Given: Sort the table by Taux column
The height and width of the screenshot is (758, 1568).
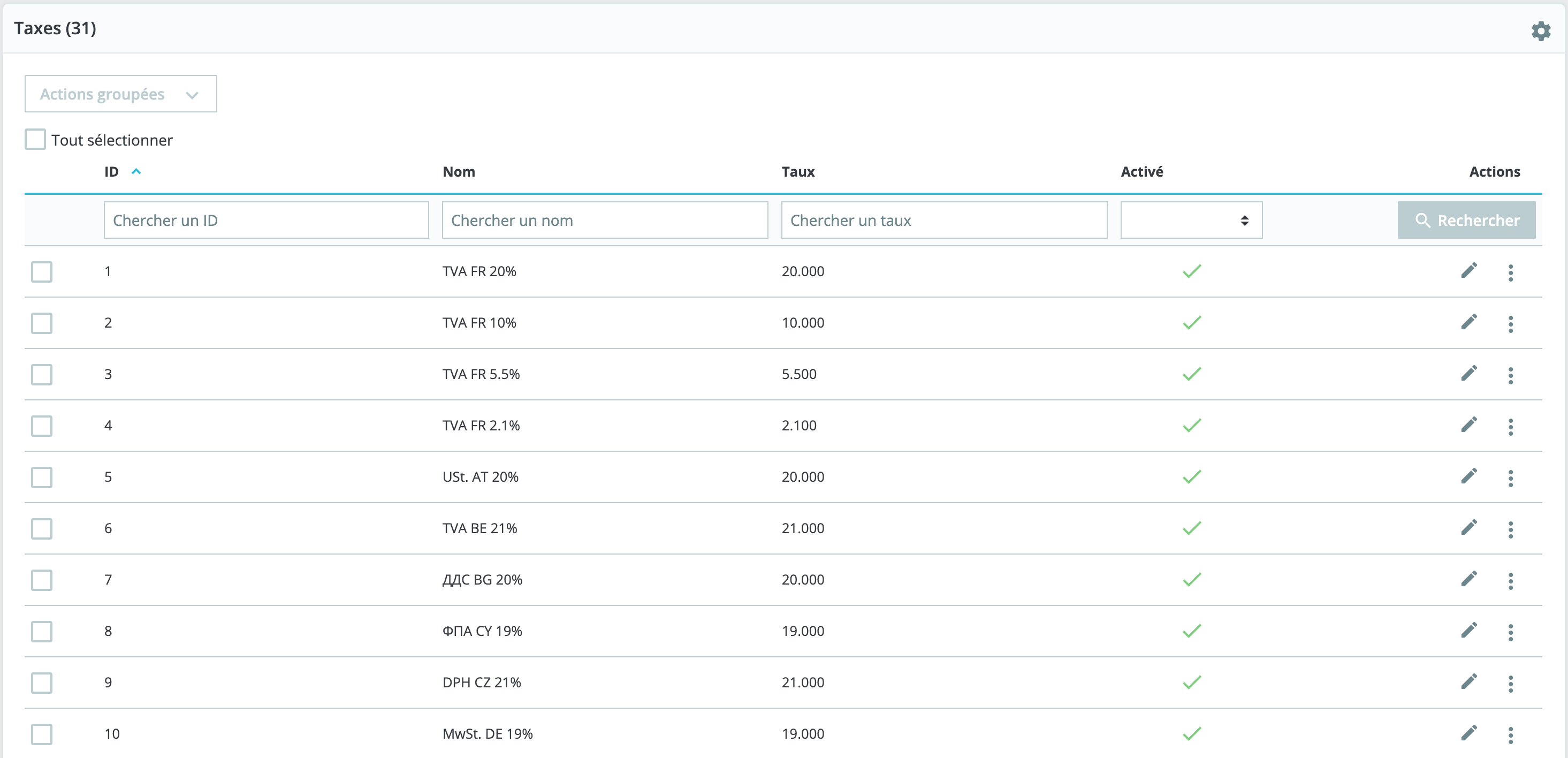Looking at the screenshot, I should coord(798,172).
